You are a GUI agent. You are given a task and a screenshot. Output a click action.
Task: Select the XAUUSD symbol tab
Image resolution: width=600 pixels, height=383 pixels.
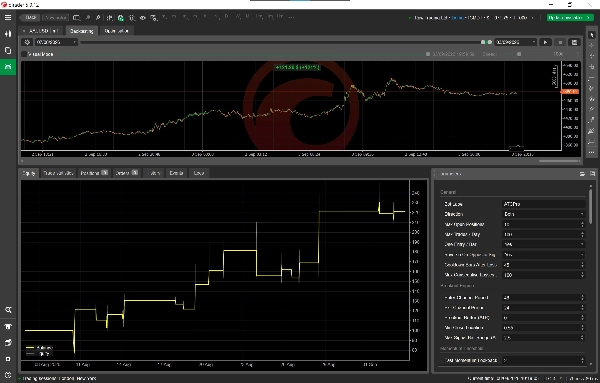point(41,31)
